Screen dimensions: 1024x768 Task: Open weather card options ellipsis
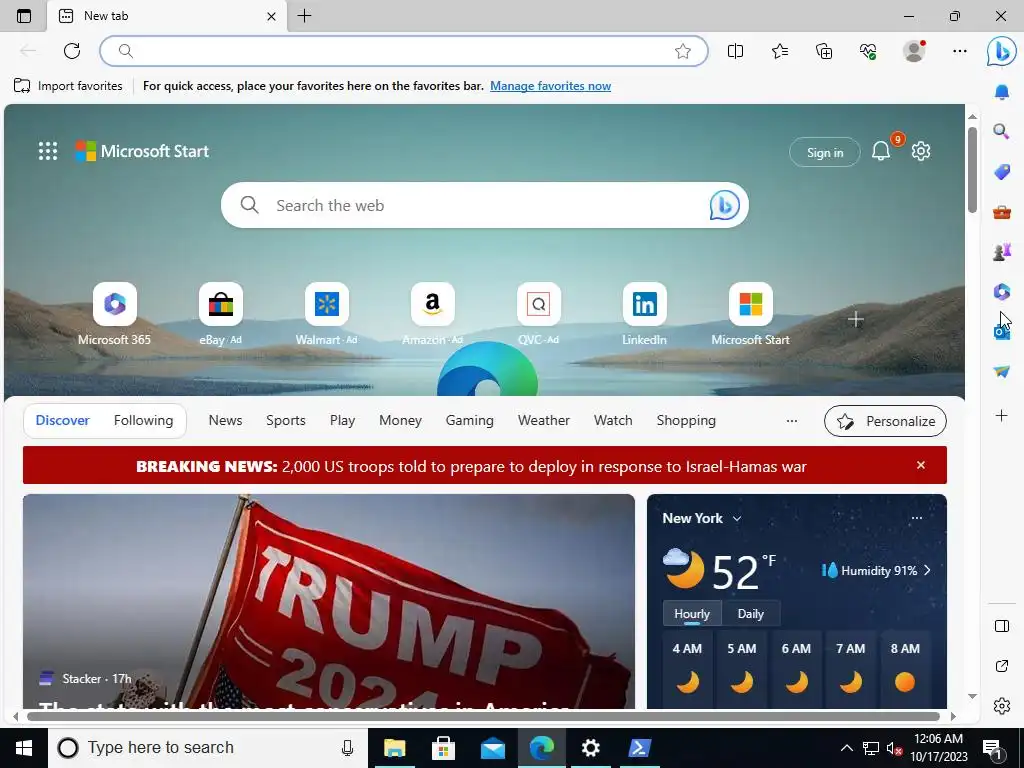(x=917, y=518)
